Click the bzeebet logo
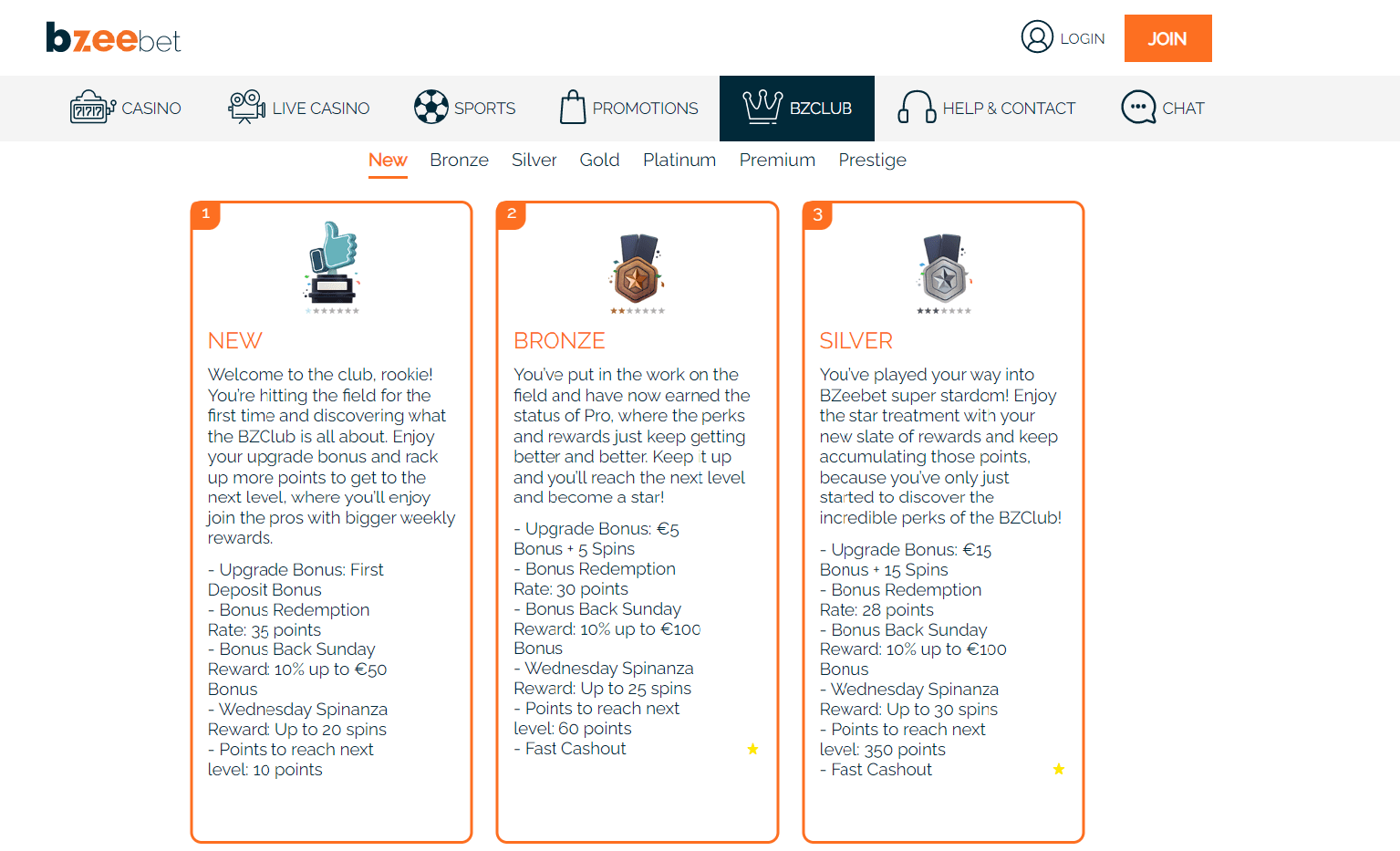Viewport: 1400px width, 851px height. [x=113, y=37]
